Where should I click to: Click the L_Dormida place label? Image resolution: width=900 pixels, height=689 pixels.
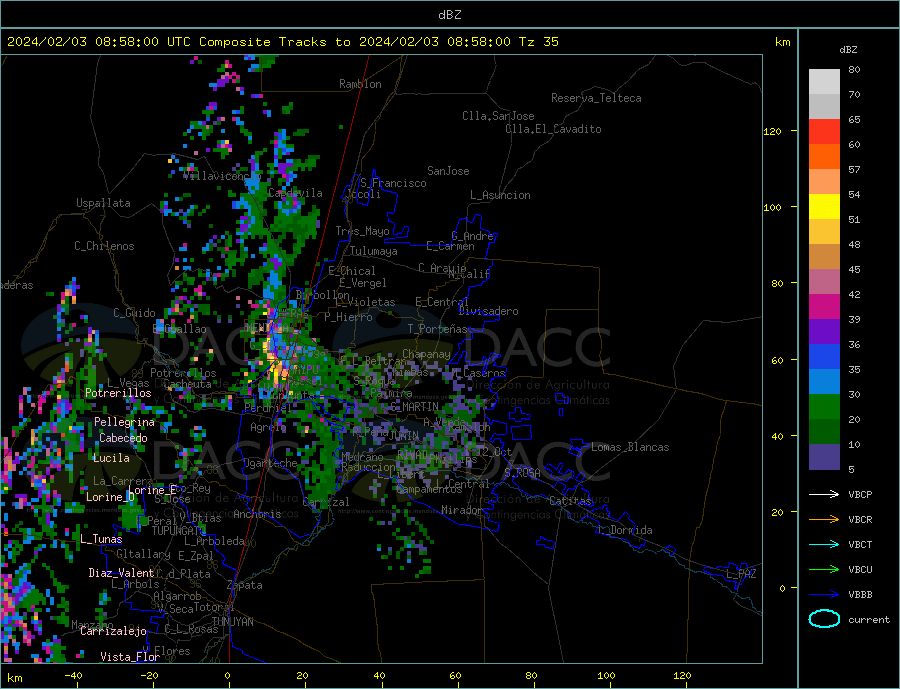click(x=626, y=530)
